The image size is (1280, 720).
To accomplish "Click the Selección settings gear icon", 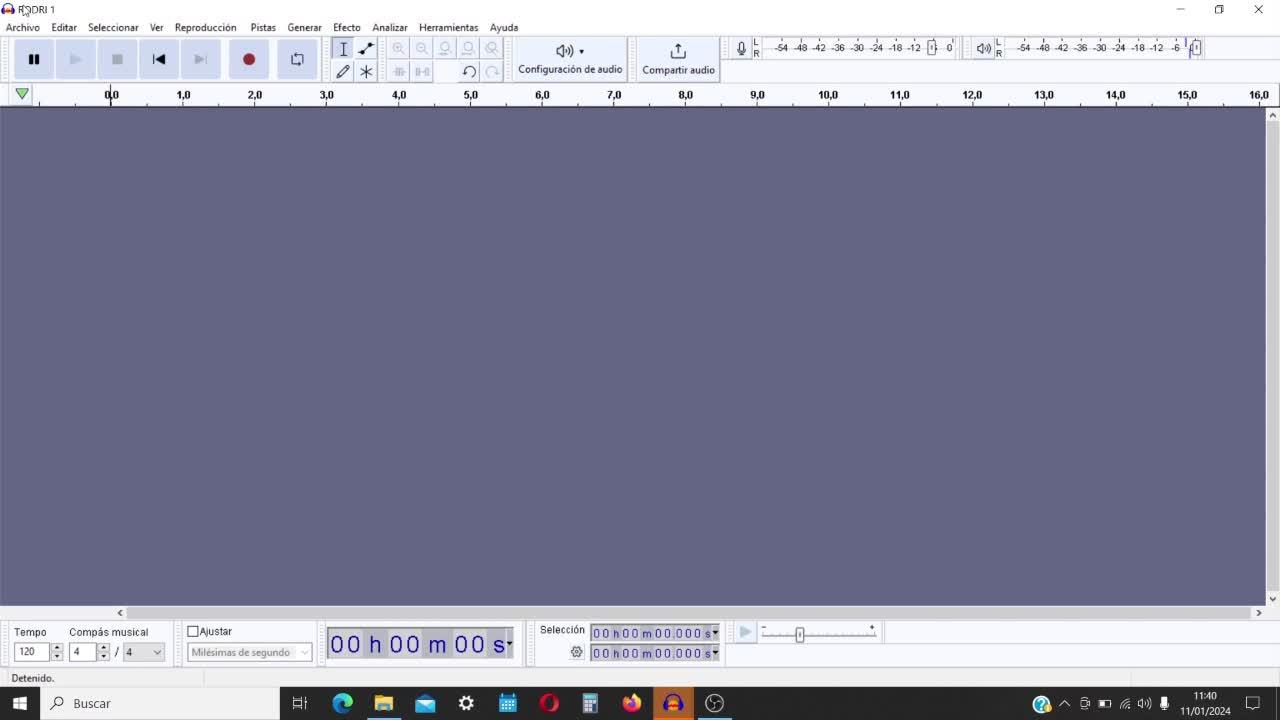I will click(x=577, y=652).
